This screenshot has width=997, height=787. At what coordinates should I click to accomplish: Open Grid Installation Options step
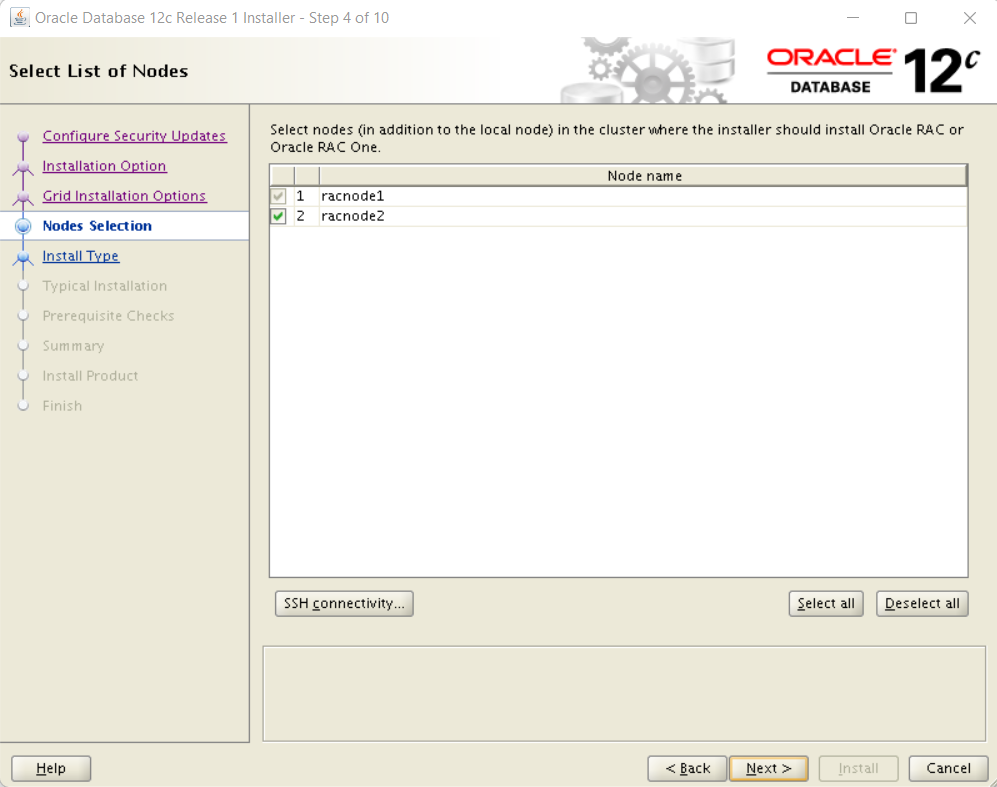tap(124, 195)
